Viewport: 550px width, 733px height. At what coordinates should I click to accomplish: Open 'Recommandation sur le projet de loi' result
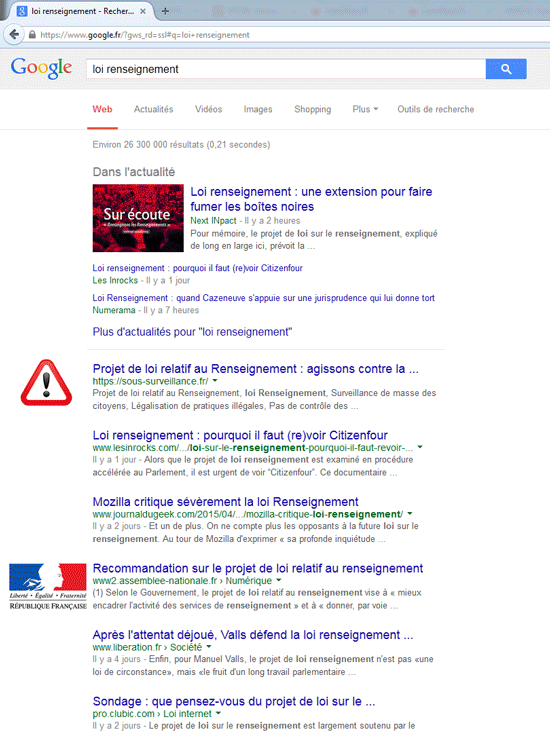point(258,568)
